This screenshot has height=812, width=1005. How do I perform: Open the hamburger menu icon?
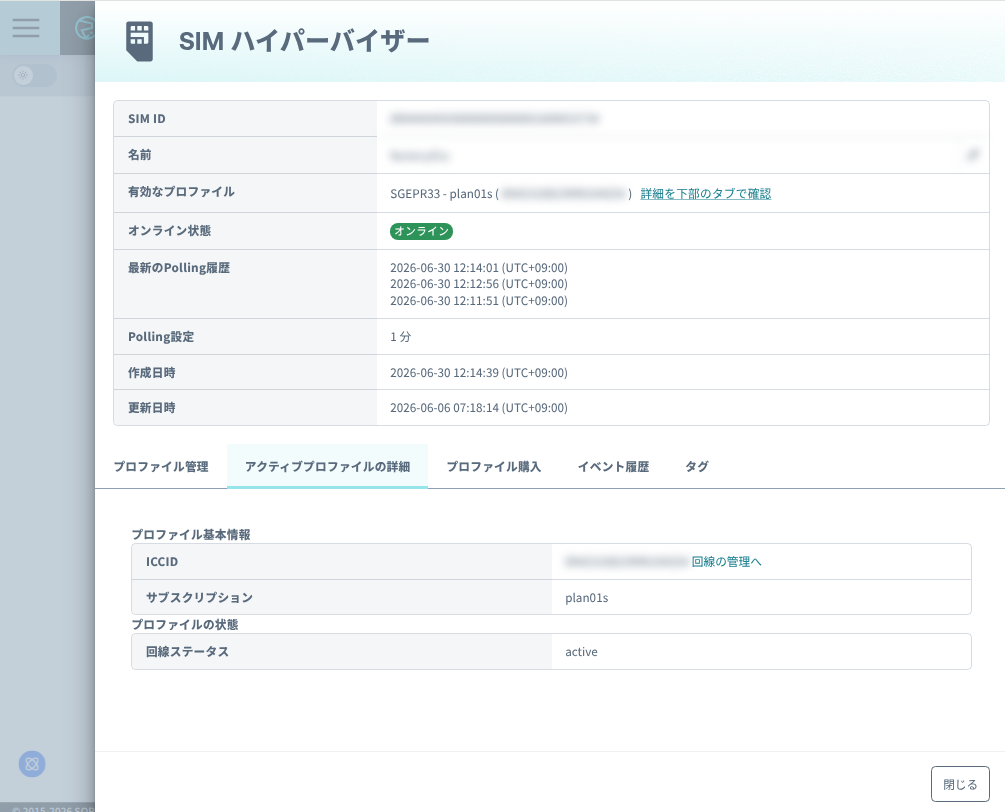pos(26,28)
